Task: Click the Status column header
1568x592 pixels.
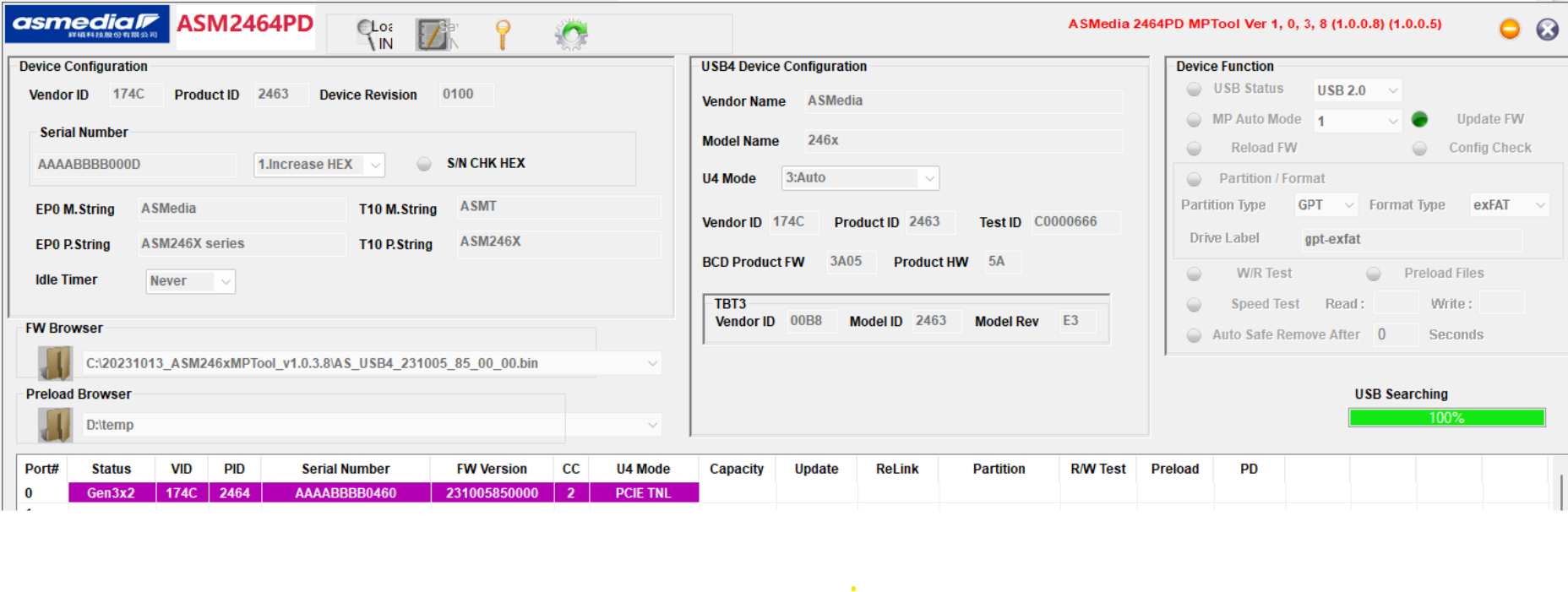Action: pos(112,469)
